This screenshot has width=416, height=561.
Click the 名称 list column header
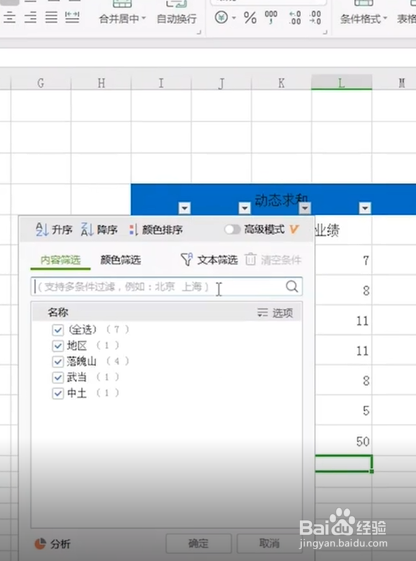click(x=58, y=313)
